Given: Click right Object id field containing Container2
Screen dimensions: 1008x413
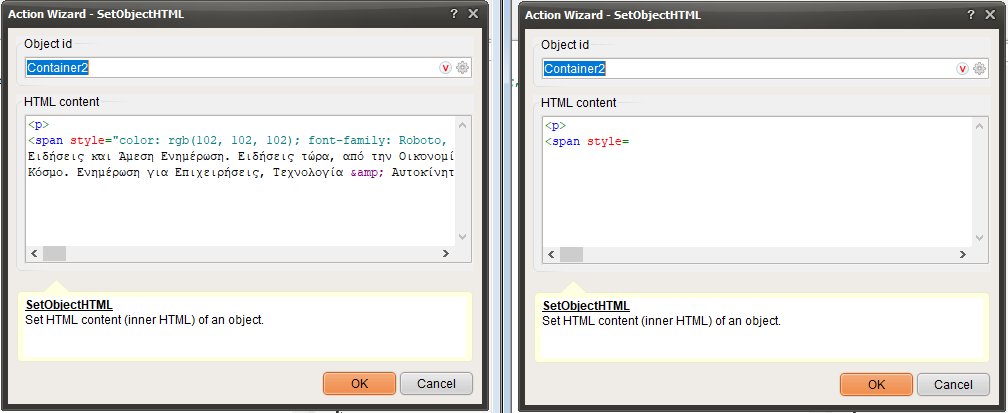Looking at the screenshot, I should click(x=748, y=68).
